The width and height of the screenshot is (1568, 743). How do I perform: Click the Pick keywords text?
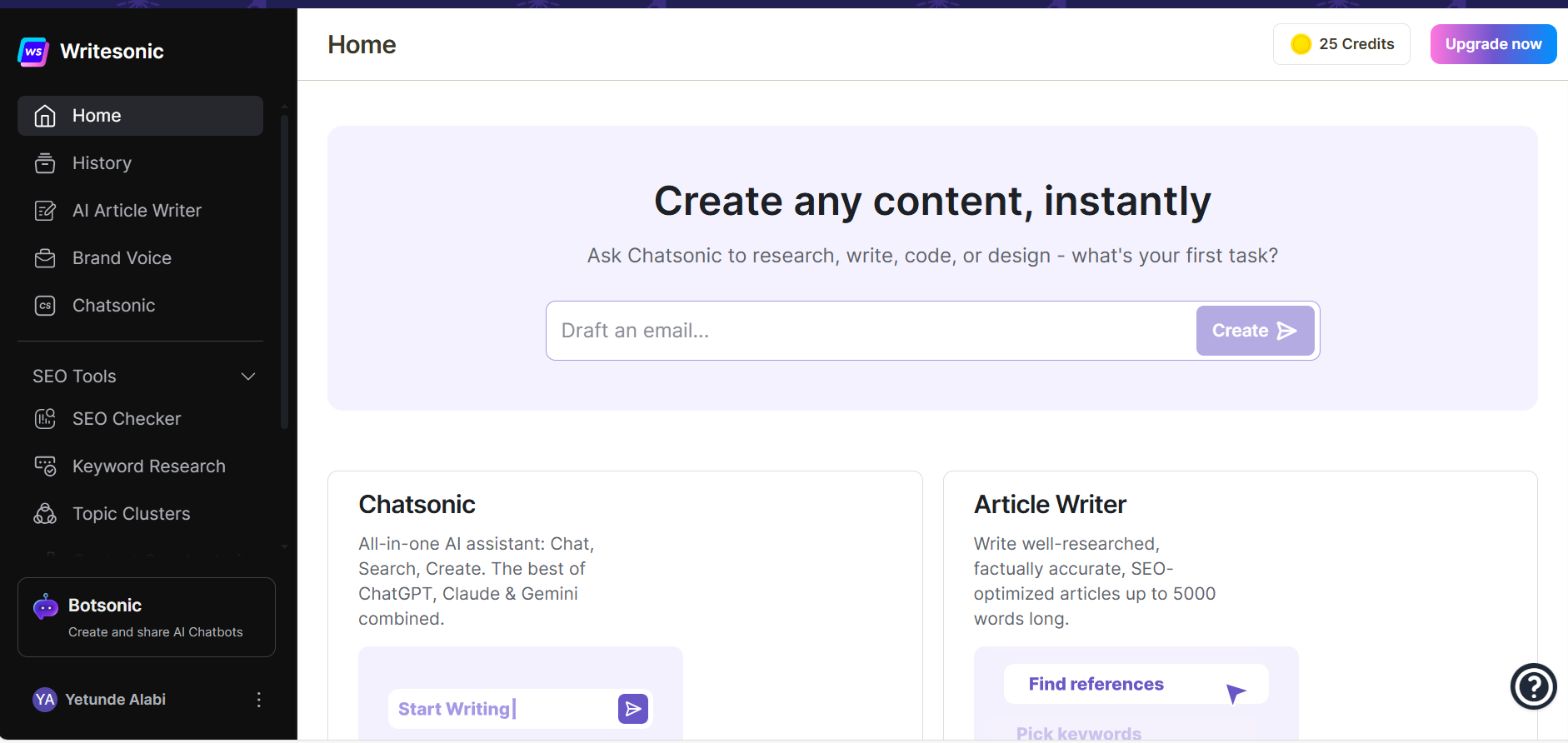1079,734
